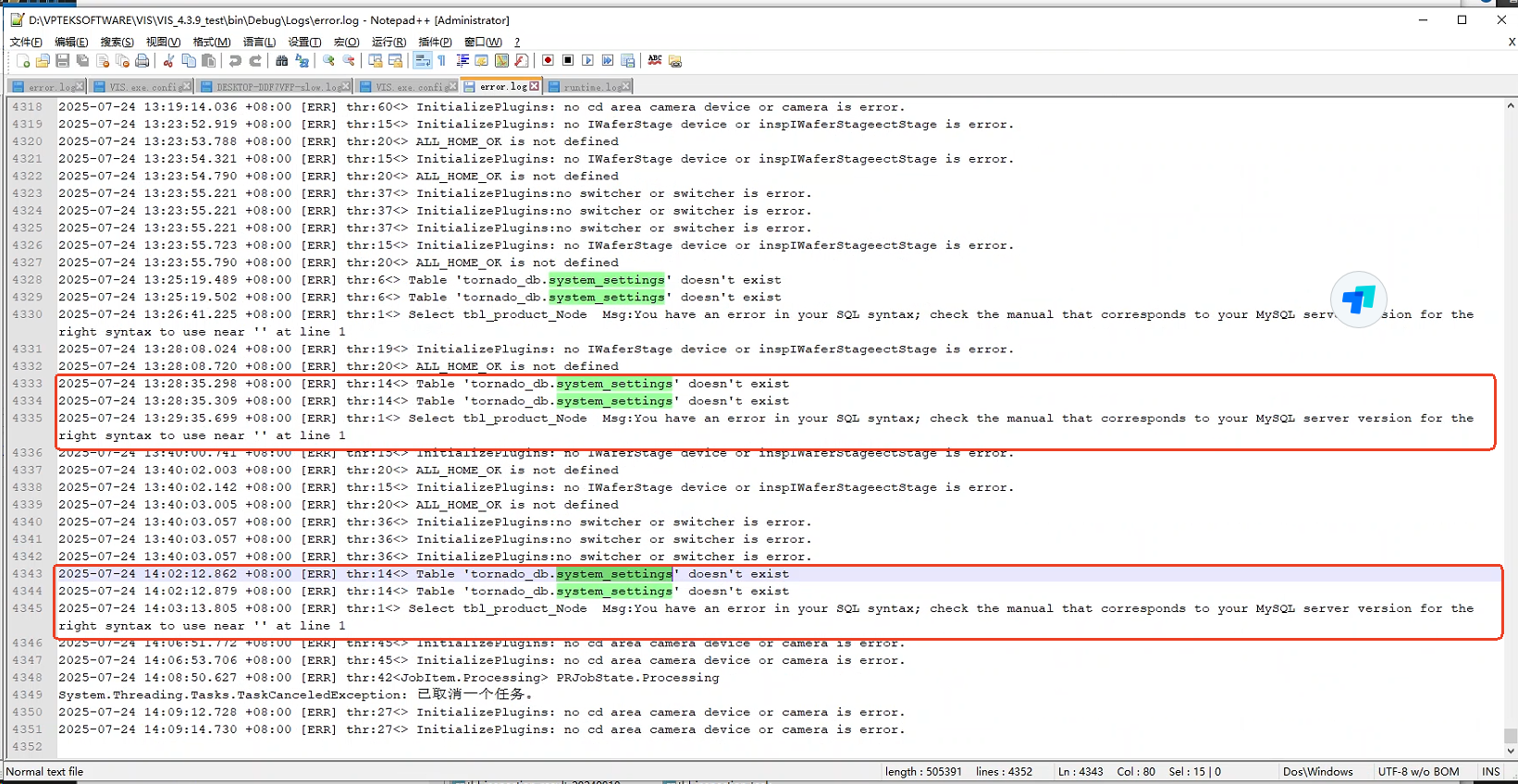The width and height of the screenshot is (1518, 784).
Task: Toggle INS insert mode in status bar
Action: (x=1490, y=772)
